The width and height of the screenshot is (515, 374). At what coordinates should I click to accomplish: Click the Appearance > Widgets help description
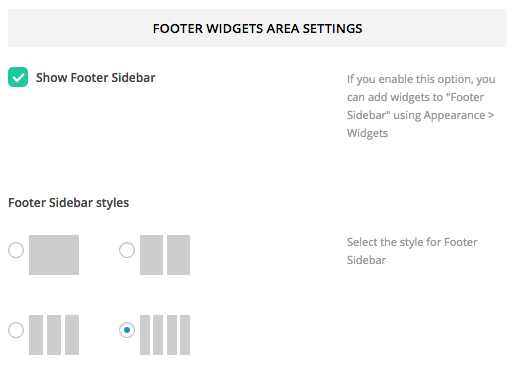421,106
